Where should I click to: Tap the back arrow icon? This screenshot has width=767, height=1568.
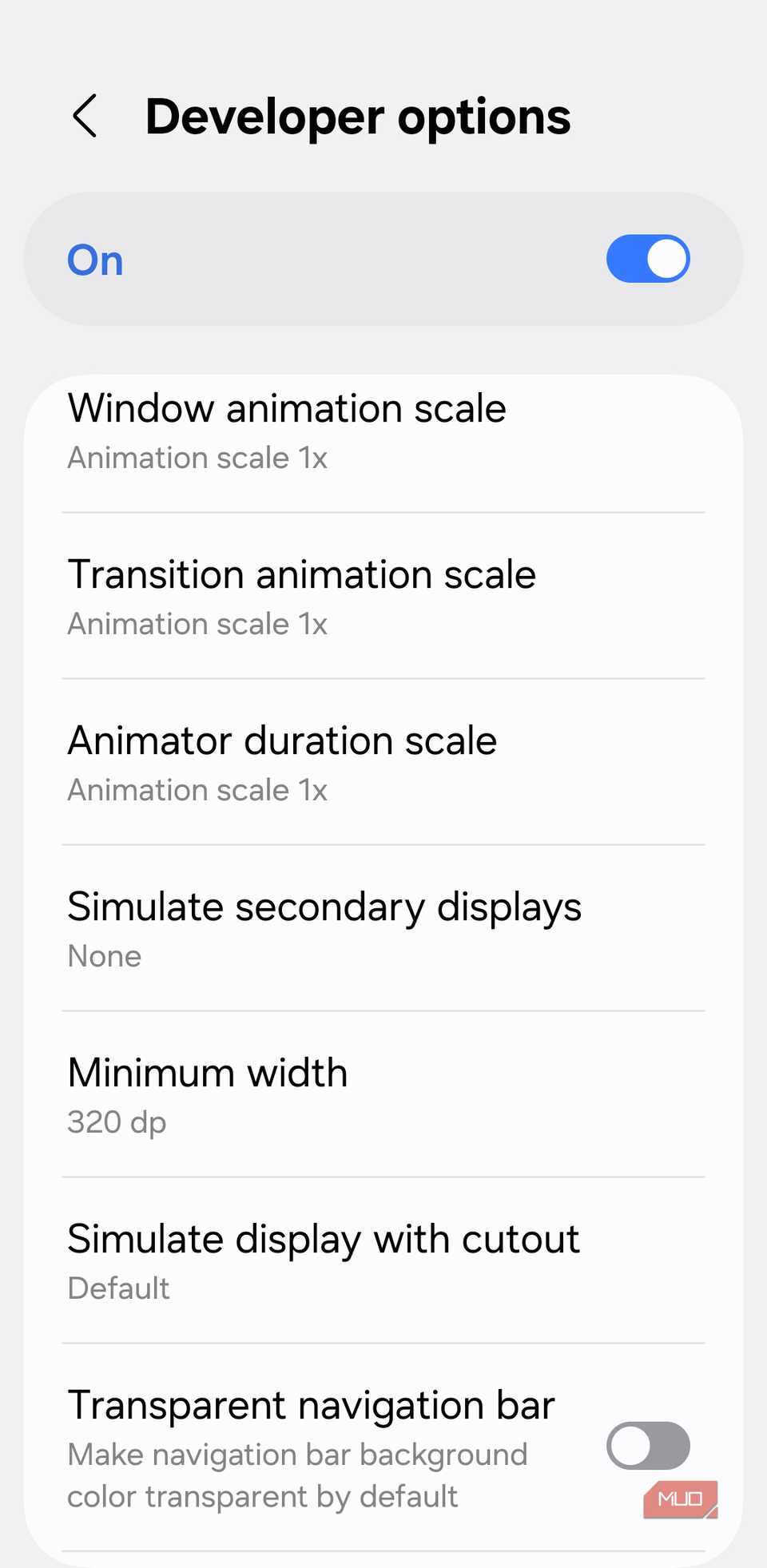pos(85,117)
